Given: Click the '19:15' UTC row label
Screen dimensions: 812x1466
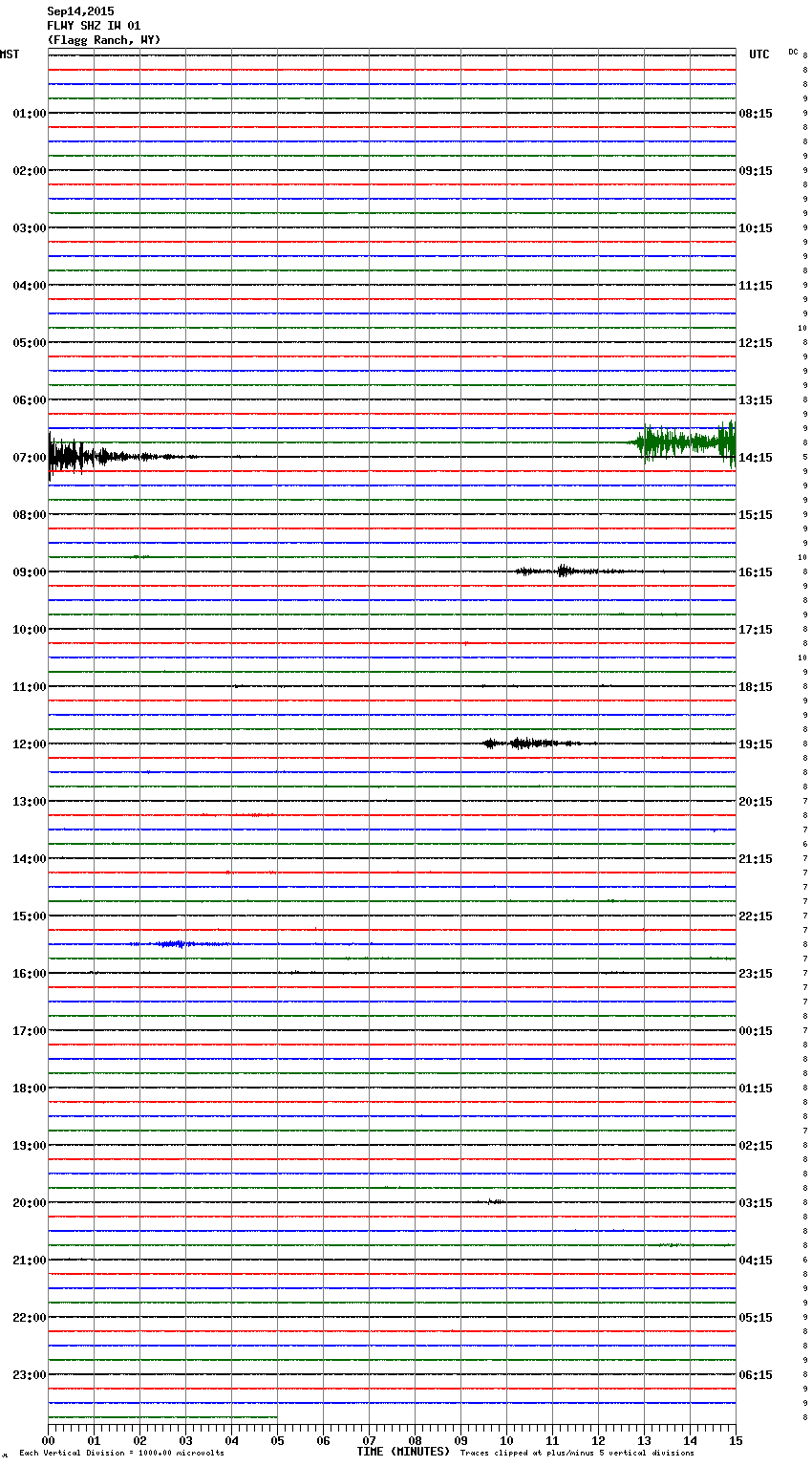Looking at the screenshot, I should [756, 744].
